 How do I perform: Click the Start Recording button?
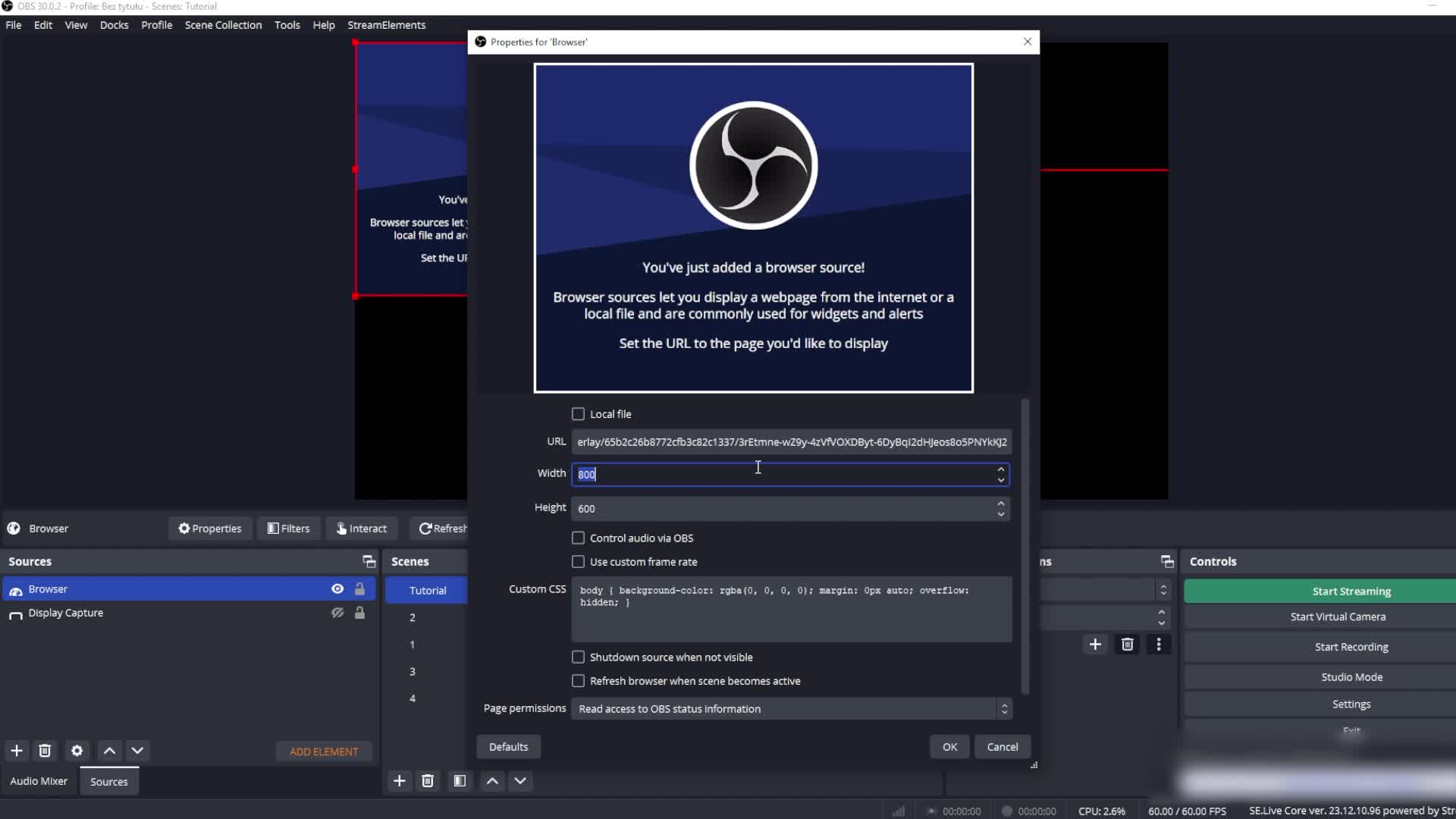point(1351,646)
